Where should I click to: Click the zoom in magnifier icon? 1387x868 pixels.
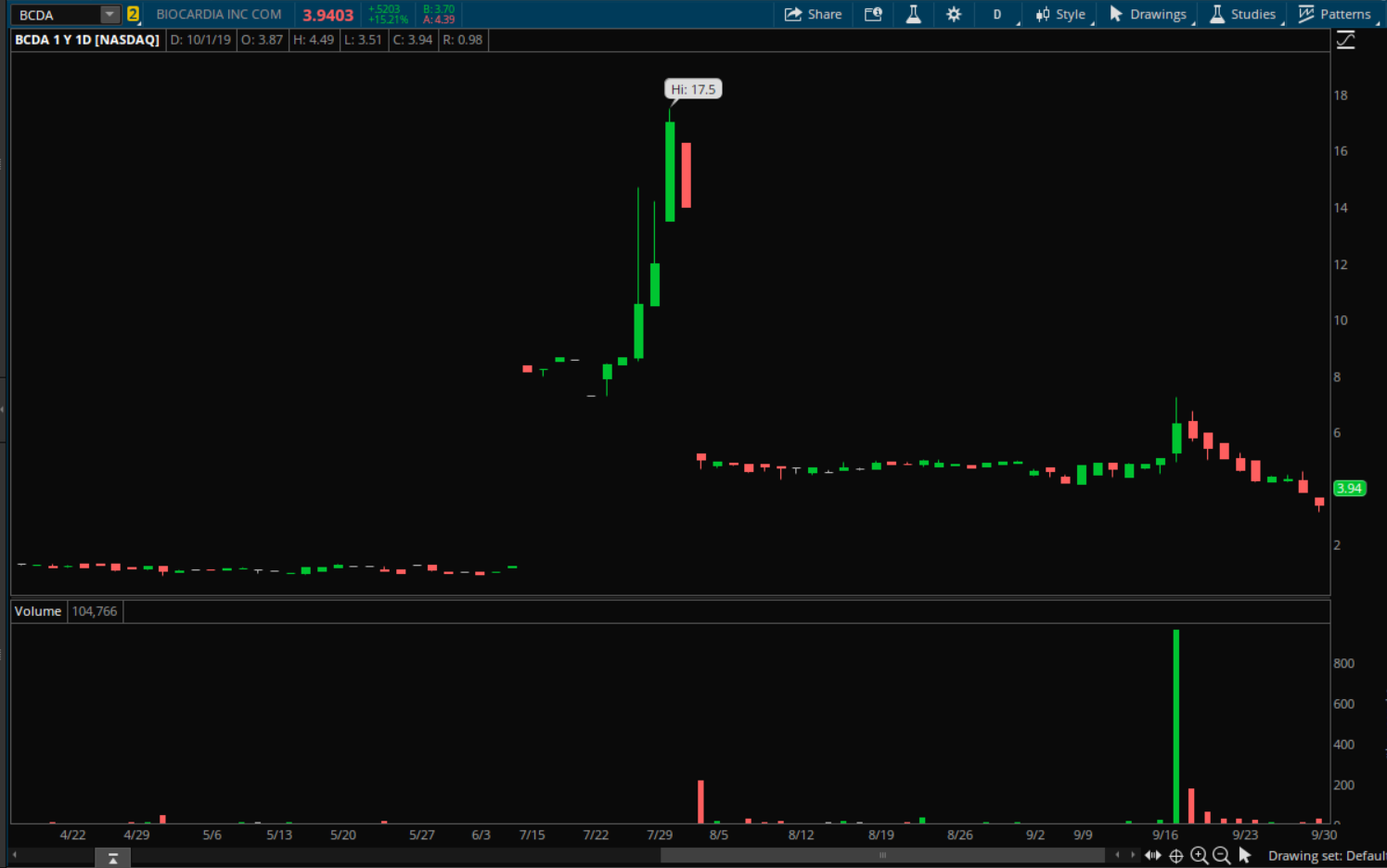coord(1199,856)
